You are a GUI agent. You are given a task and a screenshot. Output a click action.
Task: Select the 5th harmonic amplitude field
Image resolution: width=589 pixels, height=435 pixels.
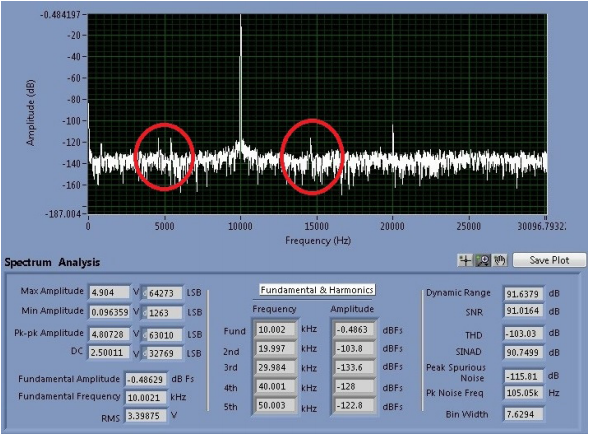tap(354, 406)
